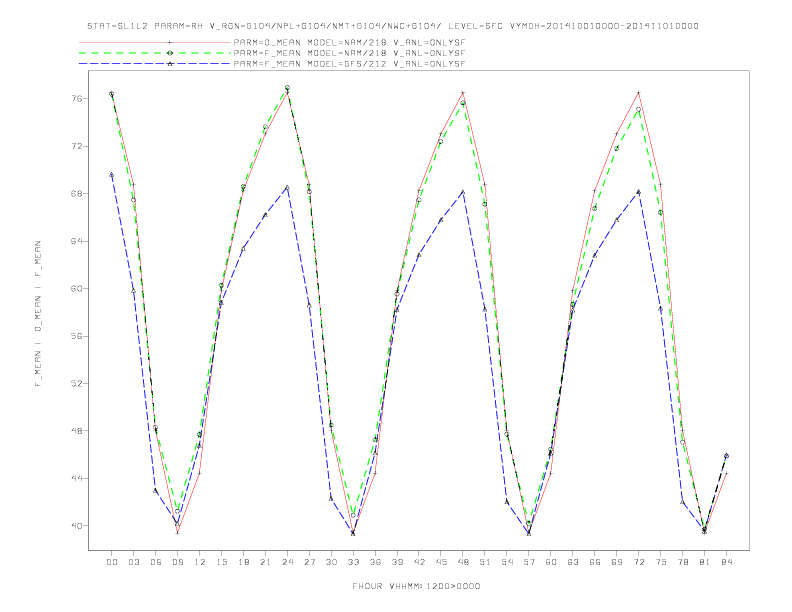Click y-axis tick label 76
The image size is (792, 612).
tap(76, 98)
